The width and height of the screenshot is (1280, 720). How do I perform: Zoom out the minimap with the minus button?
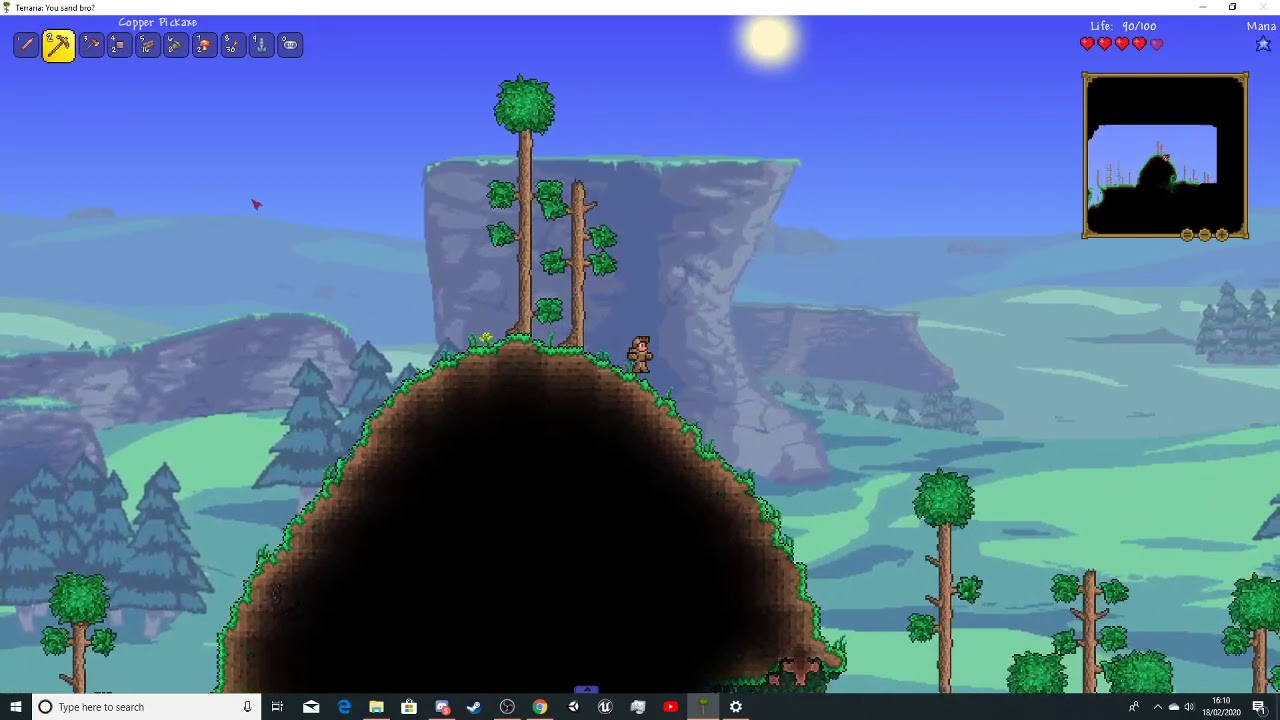(x=1204, y=235)
